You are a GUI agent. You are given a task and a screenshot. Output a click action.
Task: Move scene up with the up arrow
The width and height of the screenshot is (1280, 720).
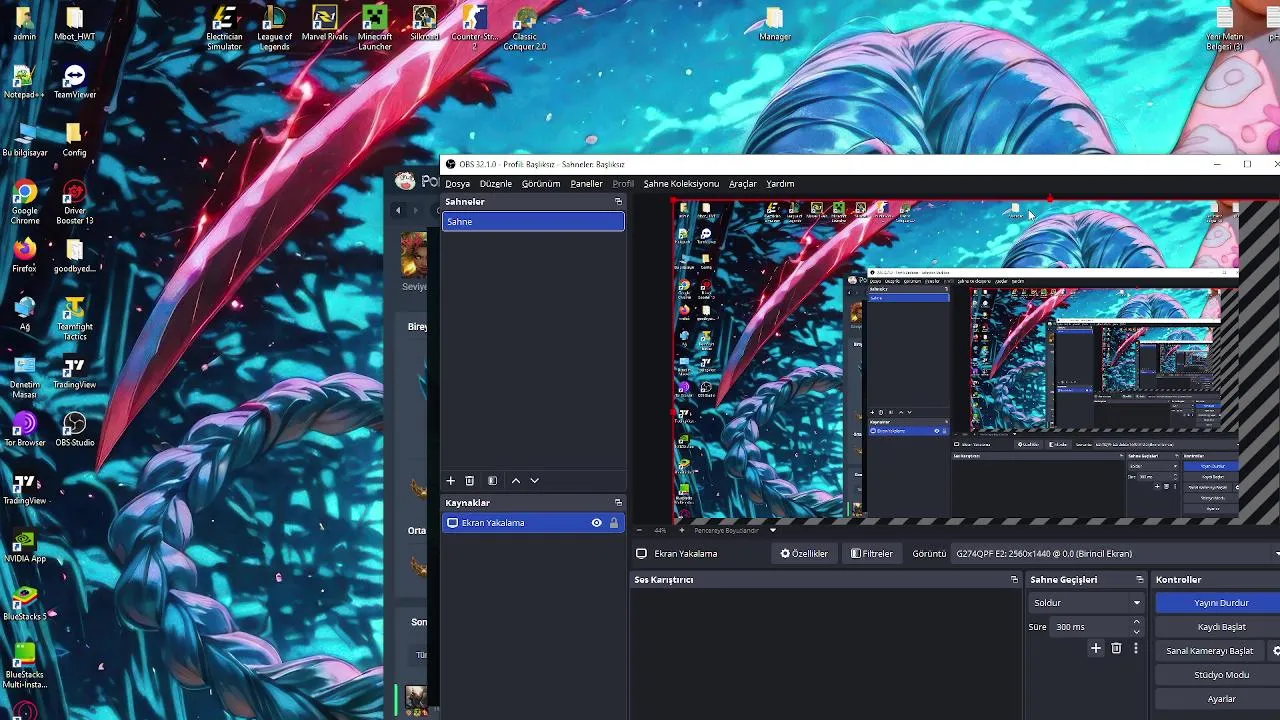[516, 481]
